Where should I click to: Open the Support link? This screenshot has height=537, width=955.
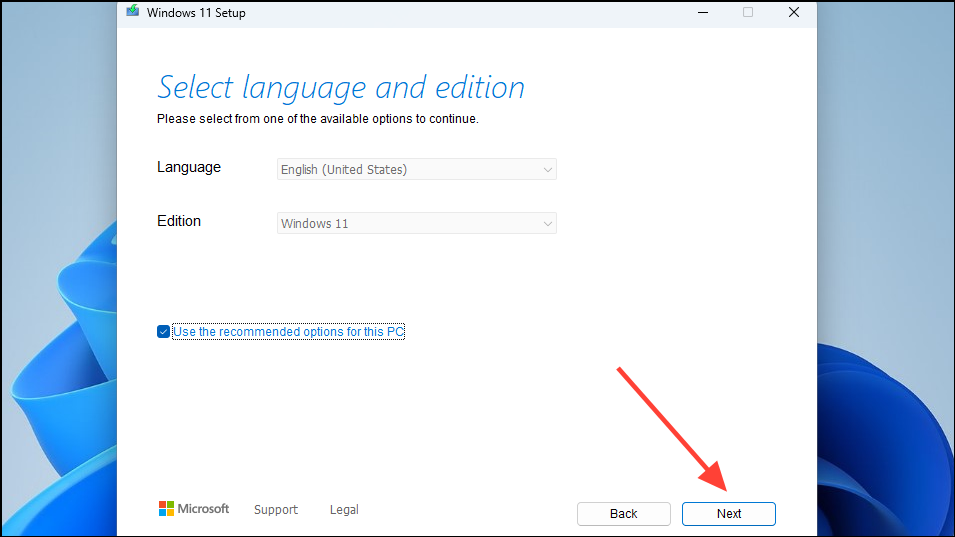click(276, 510)
